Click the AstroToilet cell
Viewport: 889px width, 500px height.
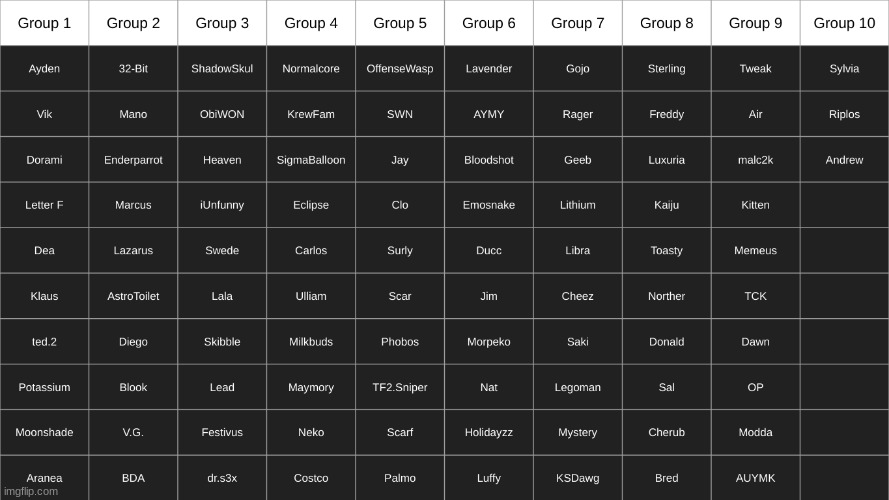(133, 296)
